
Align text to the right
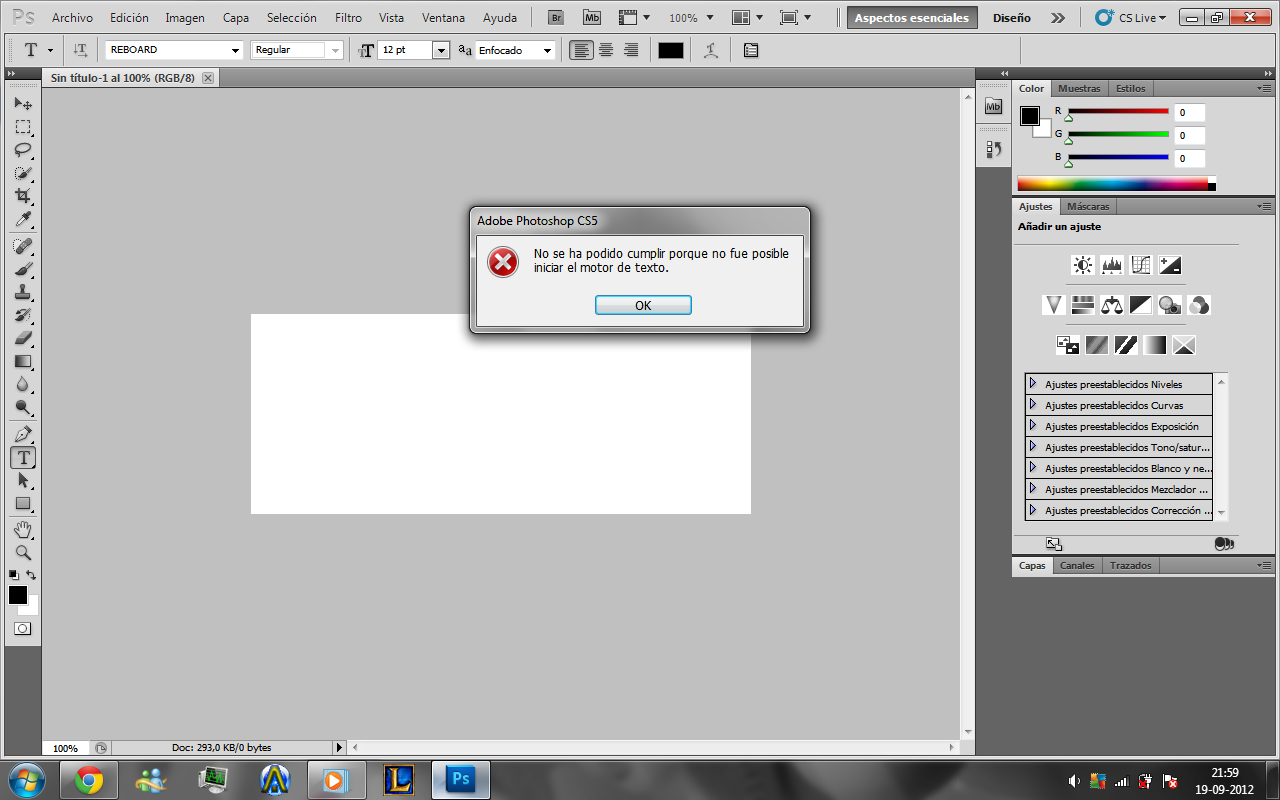point(630,50)
